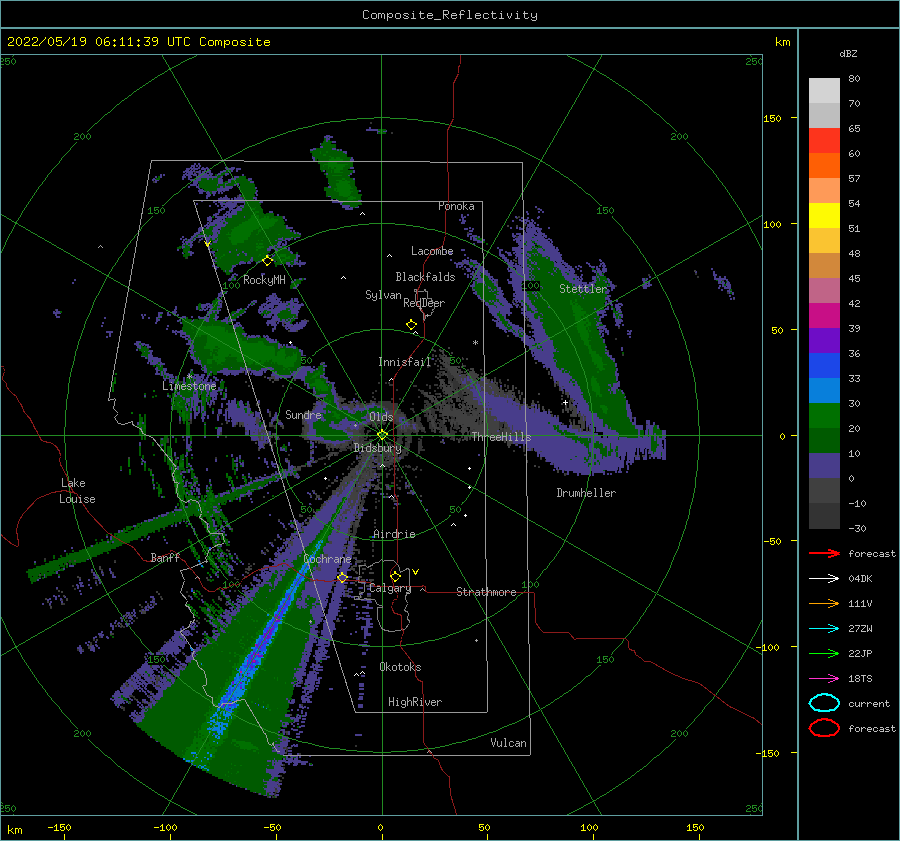Click the Olds town label

click(x=381, y=417)
